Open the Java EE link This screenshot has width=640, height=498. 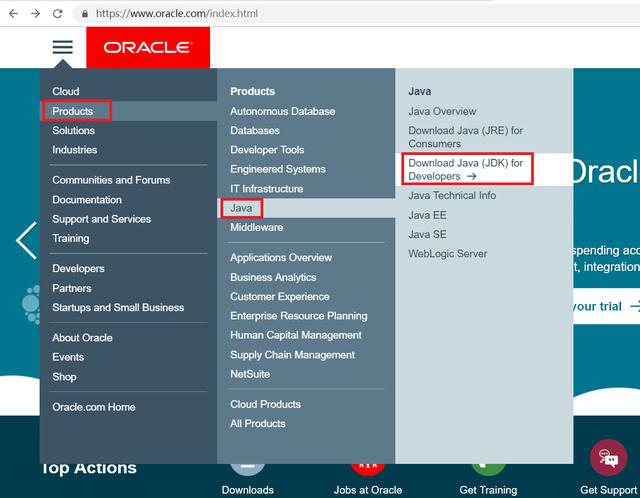click(x=427, y=215)
